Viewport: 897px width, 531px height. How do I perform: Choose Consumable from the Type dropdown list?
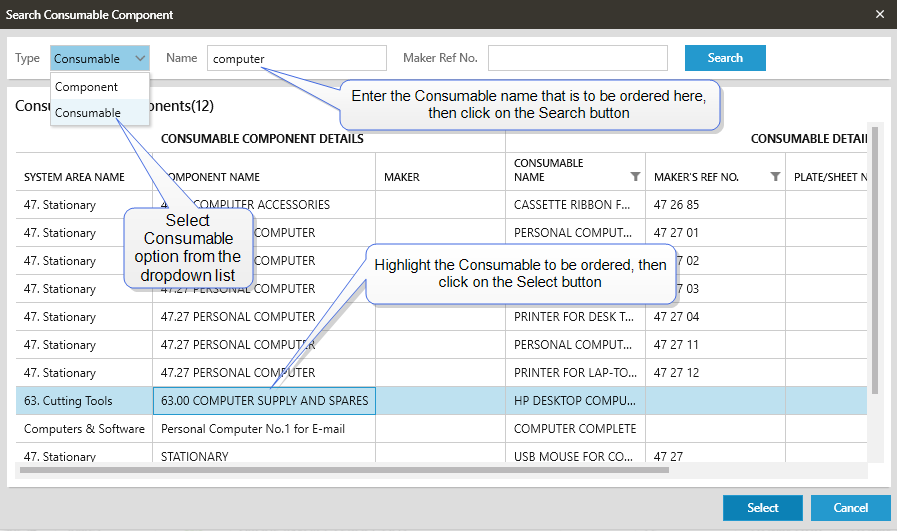pos(100,112)
